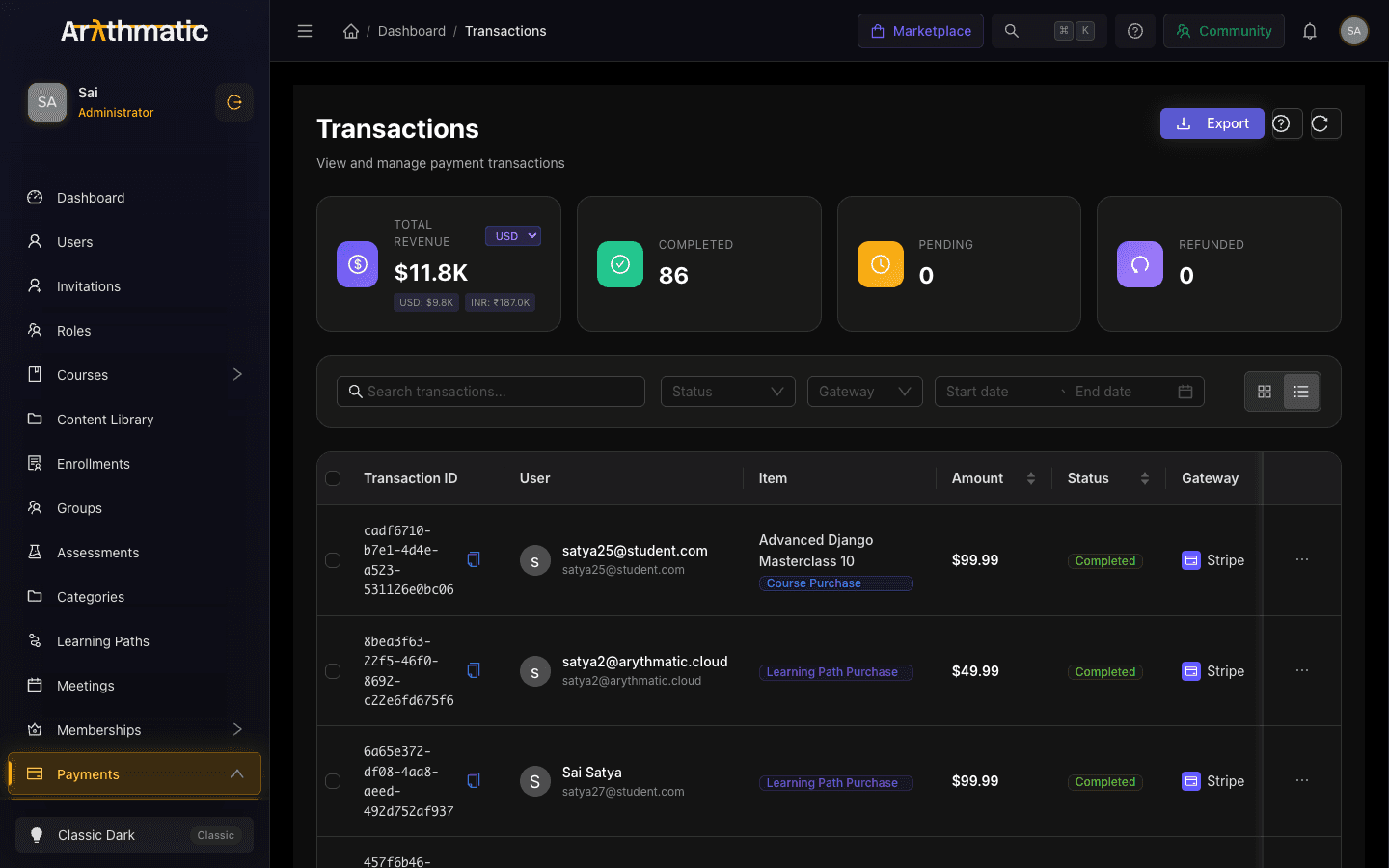Open Assessments in sidebar
The width and height of the screenshot is (1389, 868).
point(135,553)
